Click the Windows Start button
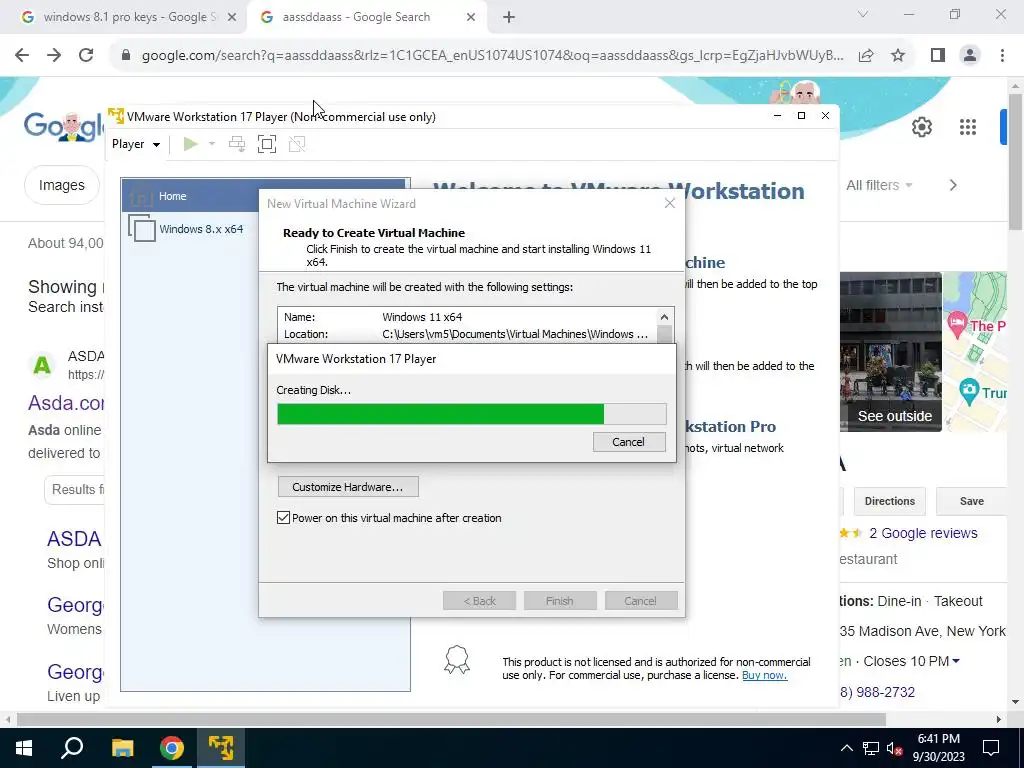The height and width of the screenshot is (768, 1024). (24, 748)
